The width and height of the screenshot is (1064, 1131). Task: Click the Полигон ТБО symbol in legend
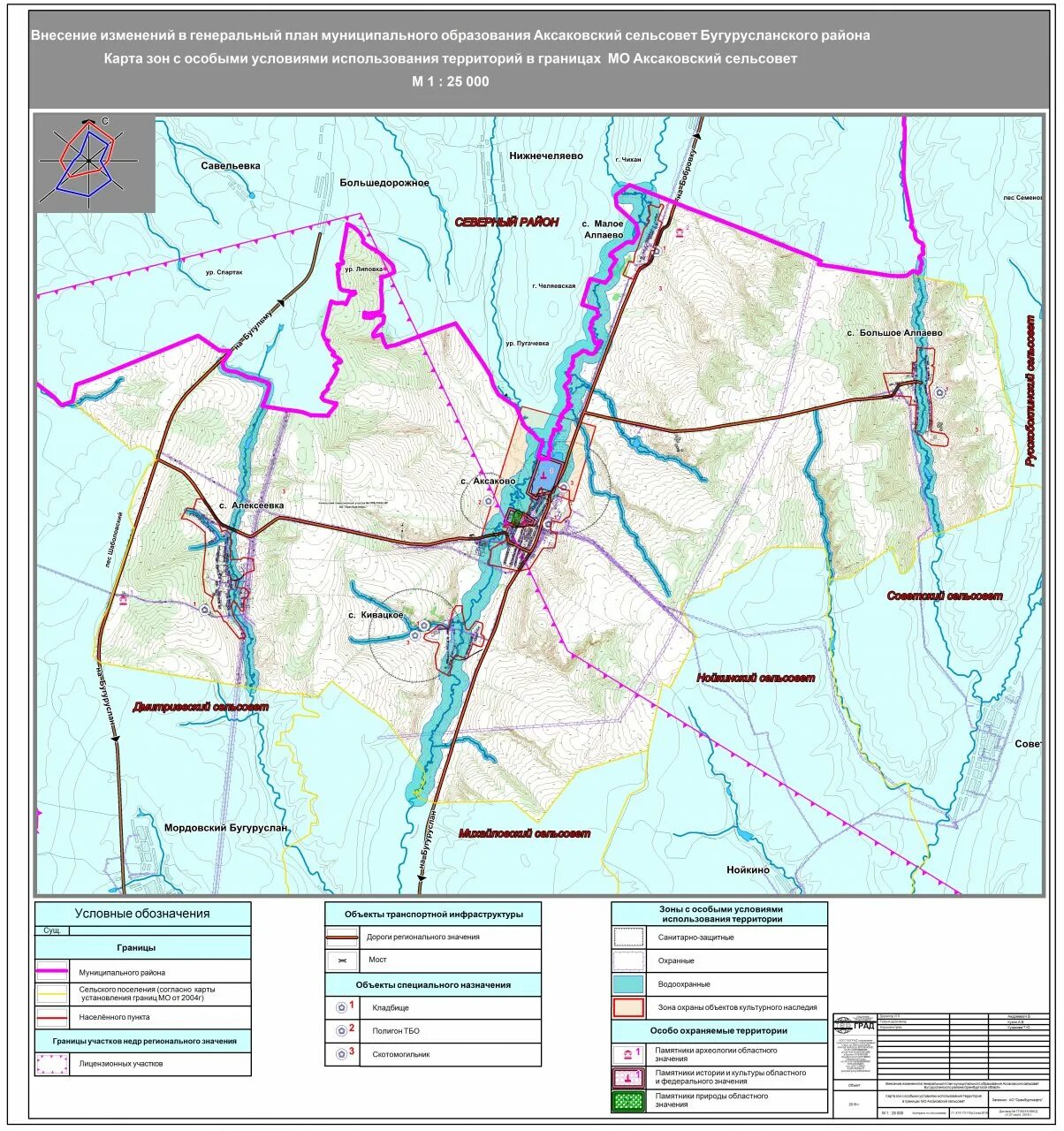click(x=343, y=1030)
